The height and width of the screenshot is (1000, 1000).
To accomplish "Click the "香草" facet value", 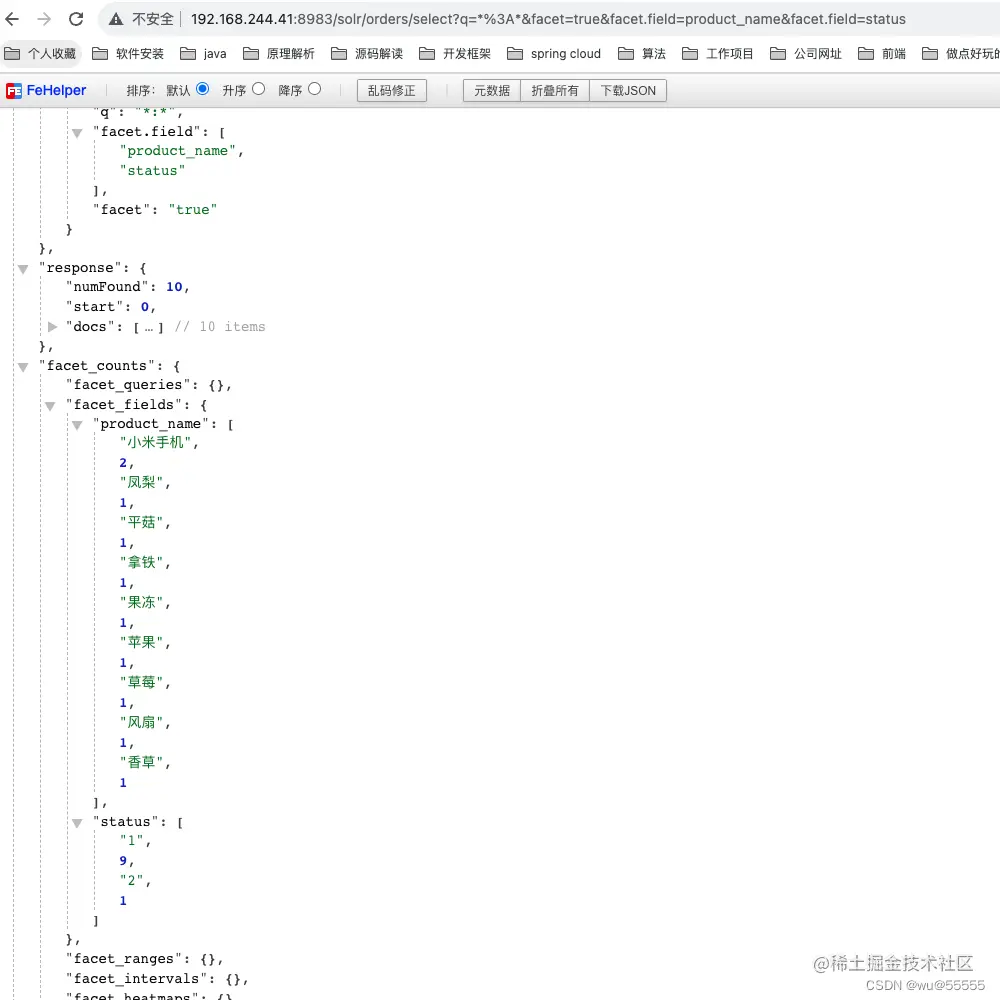I will pos(142,761).
